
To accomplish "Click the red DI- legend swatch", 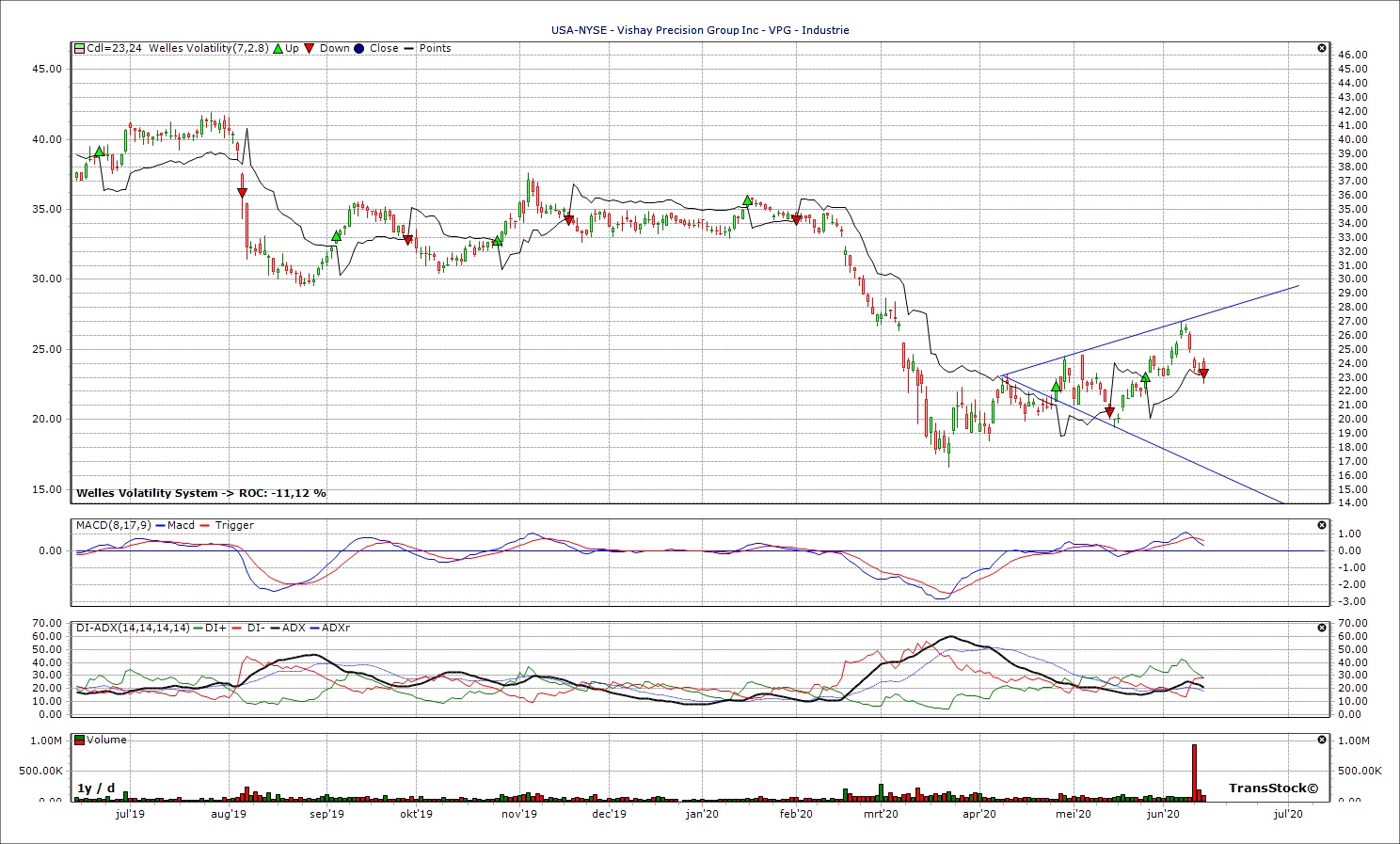I will pos(238,628).
